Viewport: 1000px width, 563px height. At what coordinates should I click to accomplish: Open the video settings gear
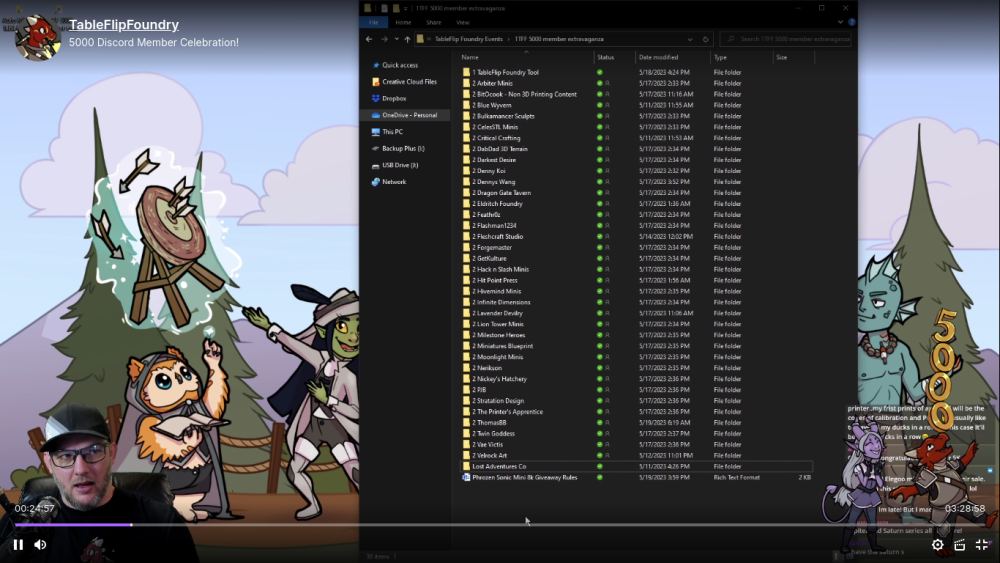938,545
